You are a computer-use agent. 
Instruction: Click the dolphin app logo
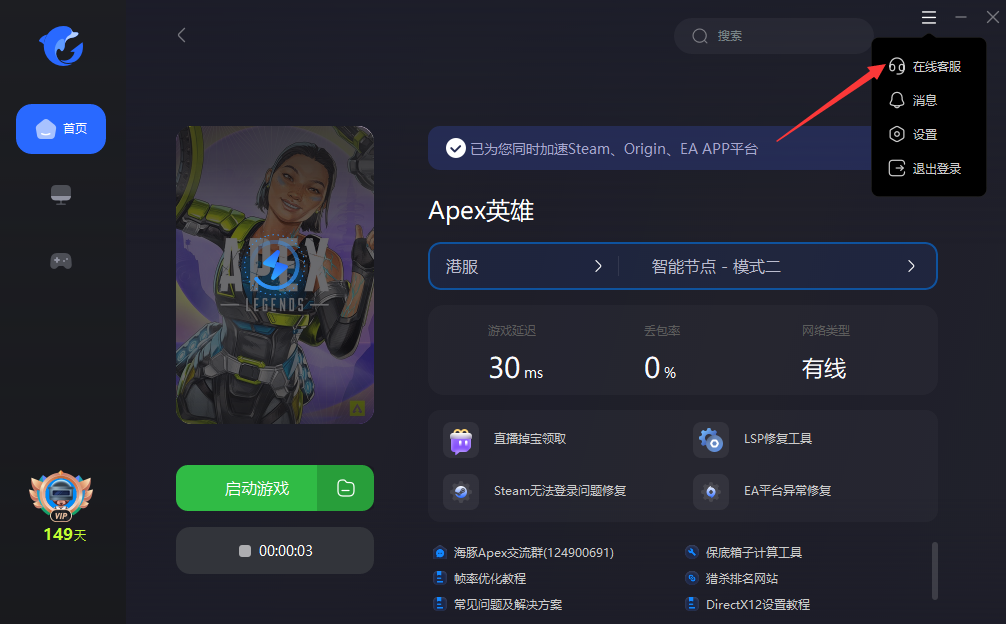click(61, 46)
